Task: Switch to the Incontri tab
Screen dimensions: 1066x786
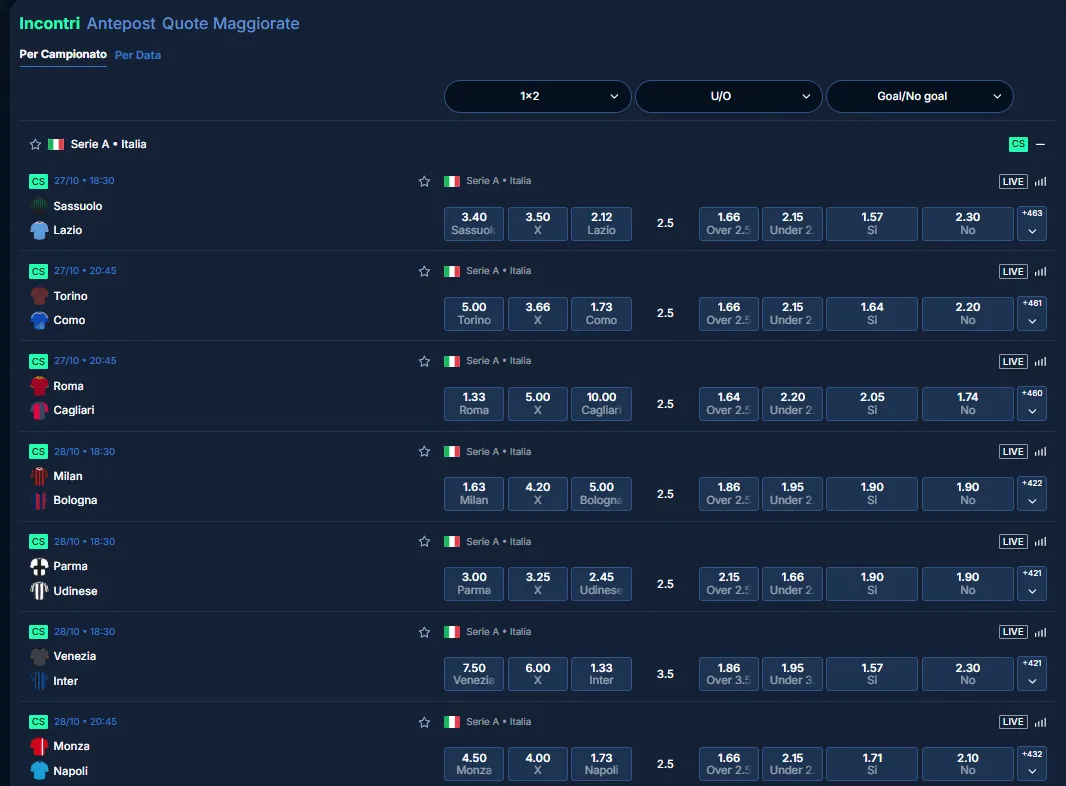Action: click(x=50, y=23)
